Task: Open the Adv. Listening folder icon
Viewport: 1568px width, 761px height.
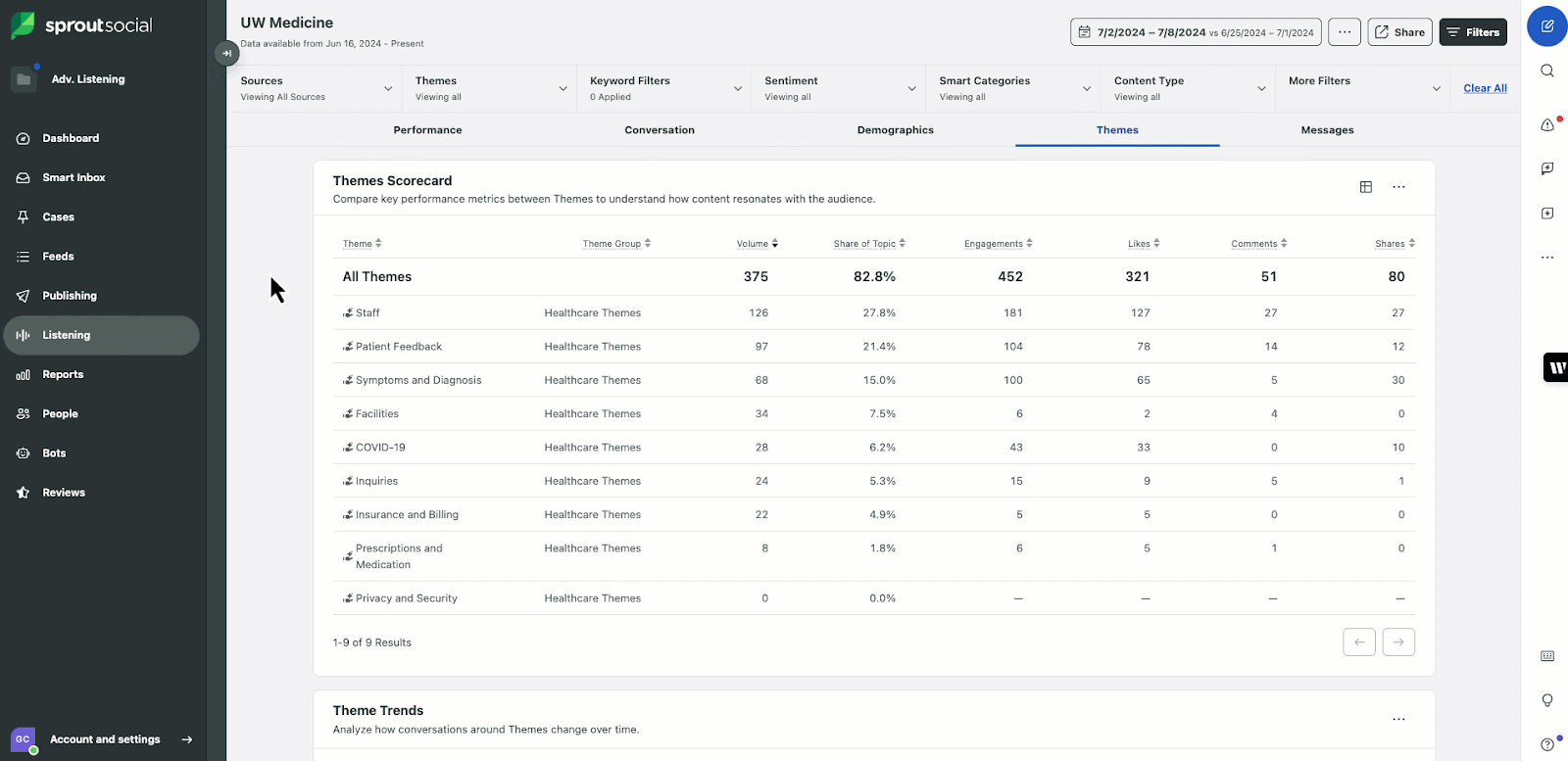Action: pos(24,79)
